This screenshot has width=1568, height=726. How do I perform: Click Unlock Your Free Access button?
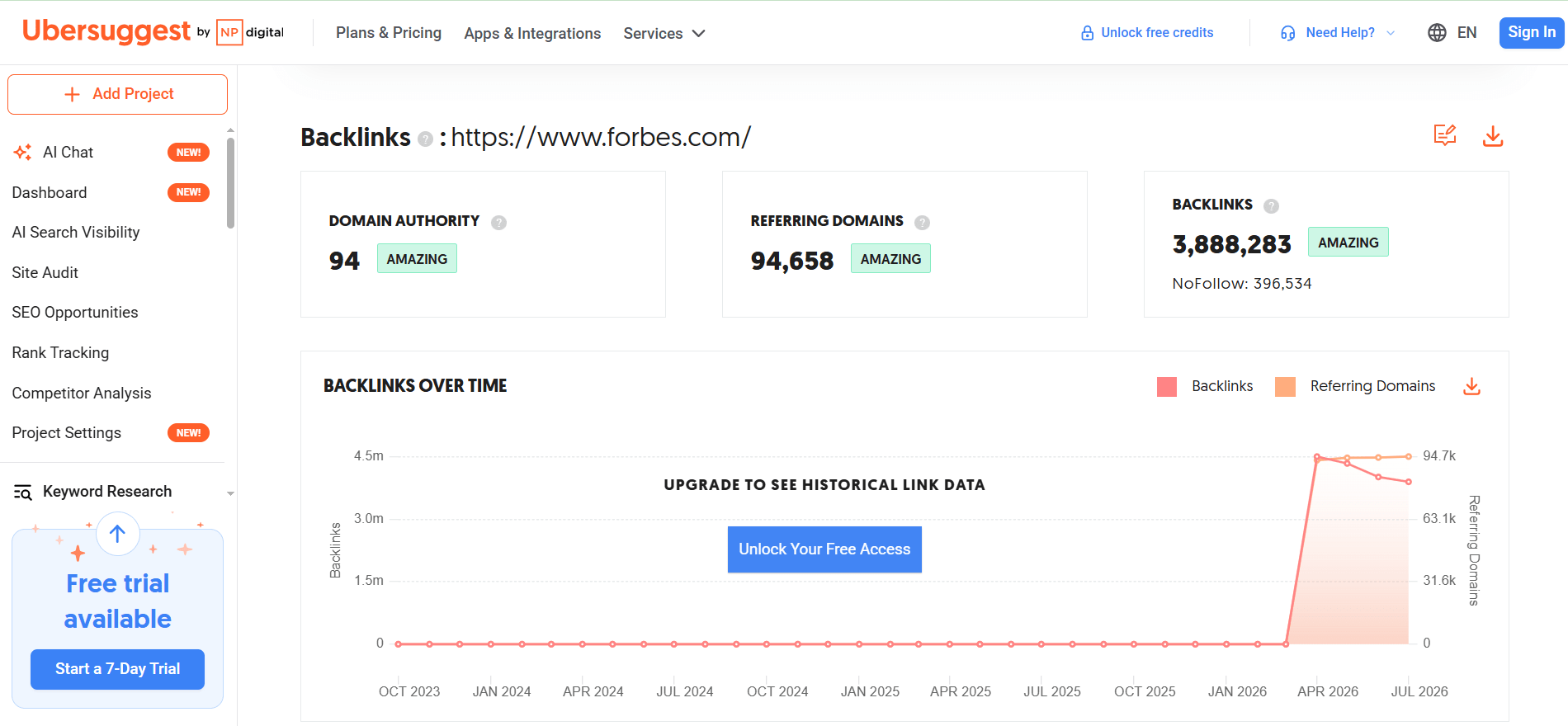824,549
